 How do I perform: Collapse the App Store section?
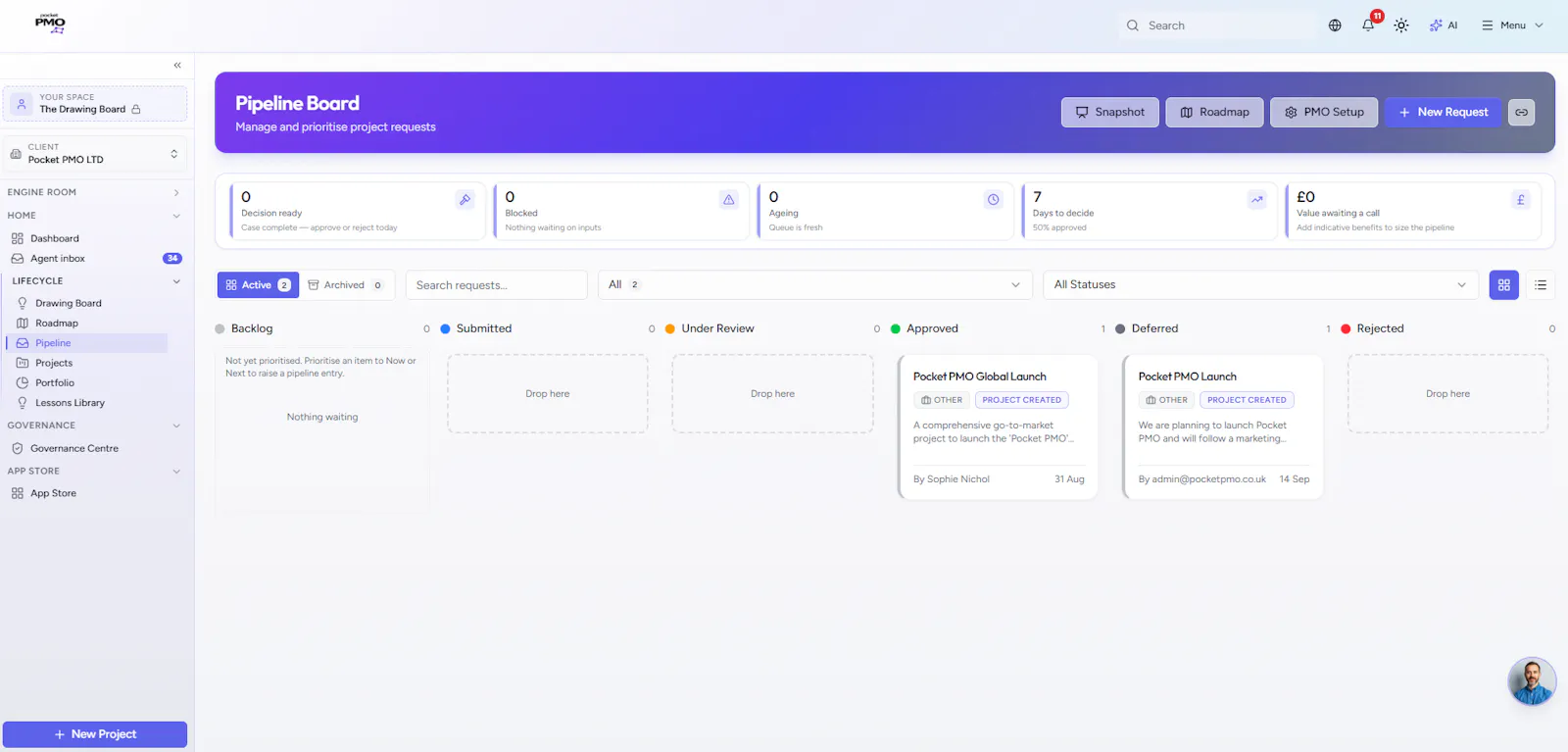pos(94,472)
